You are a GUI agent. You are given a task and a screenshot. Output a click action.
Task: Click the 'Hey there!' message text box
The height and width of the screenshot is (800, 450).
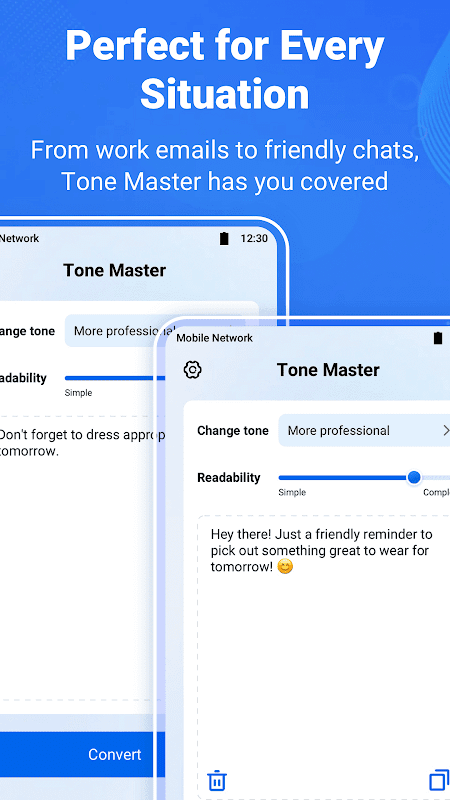tap(323, 657)
